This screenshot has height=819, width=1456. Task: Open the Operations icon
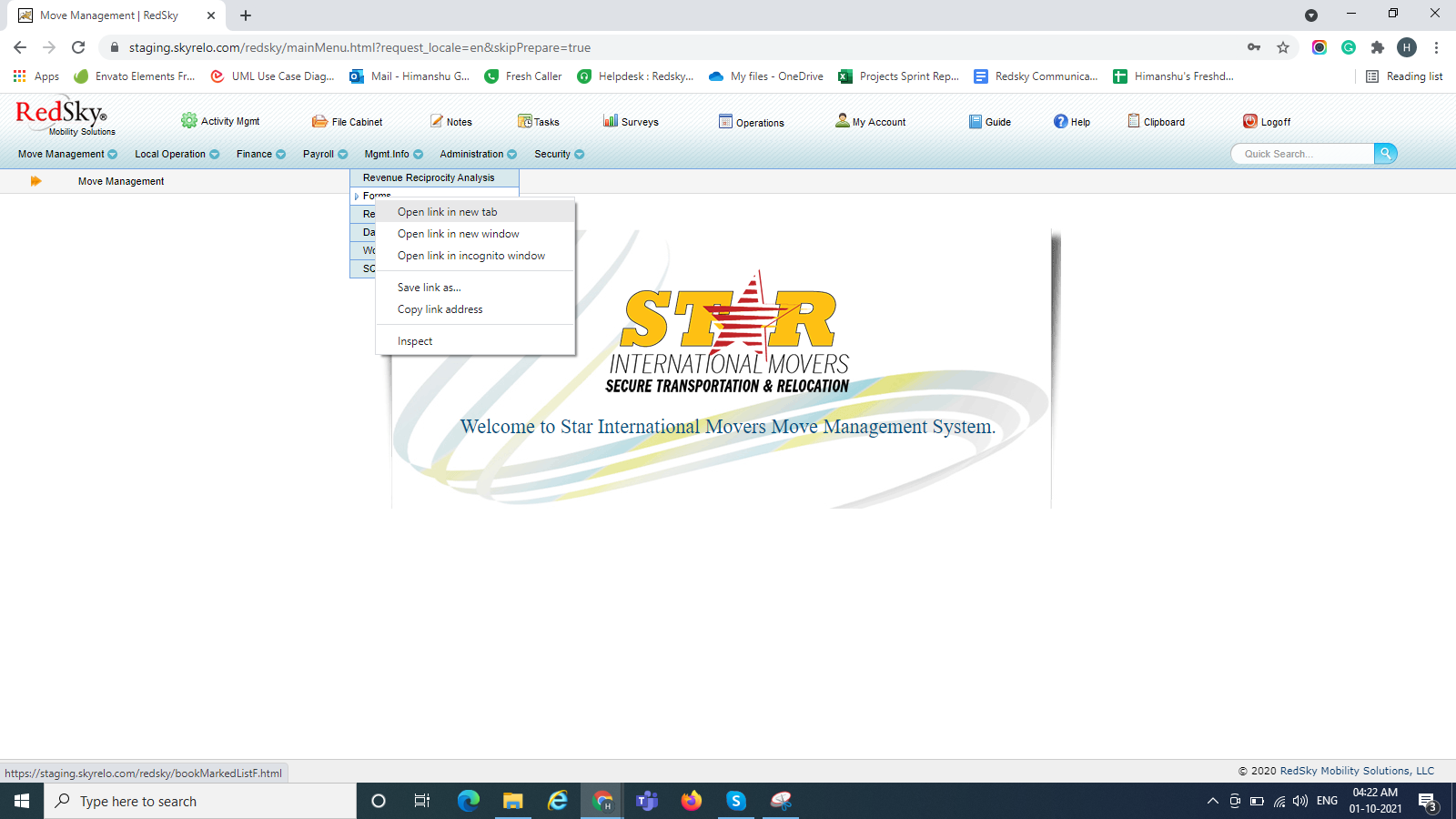[725, 121]
